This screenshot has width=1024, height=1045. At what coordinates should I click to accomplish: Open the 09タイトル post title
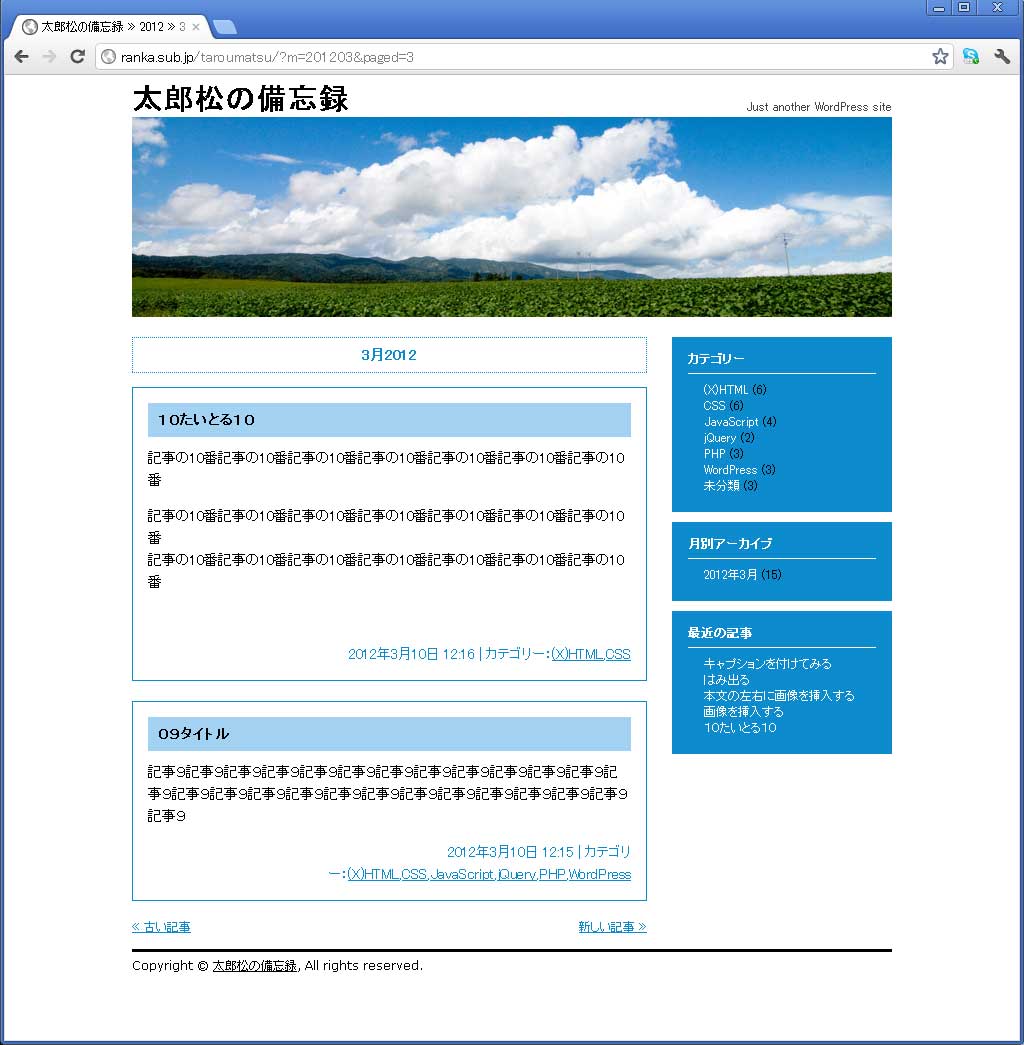pos(193,734)
